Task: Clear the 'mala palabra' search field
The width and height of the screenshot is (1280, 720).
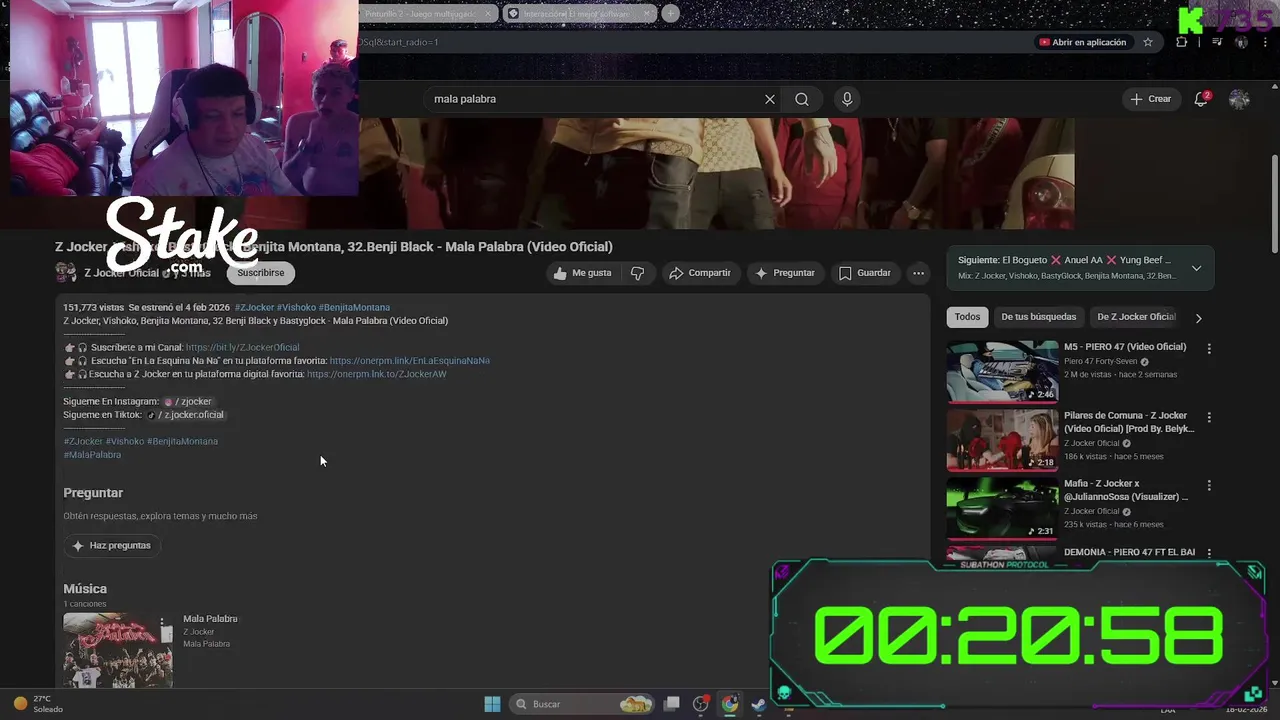Action: coord(770,99)
